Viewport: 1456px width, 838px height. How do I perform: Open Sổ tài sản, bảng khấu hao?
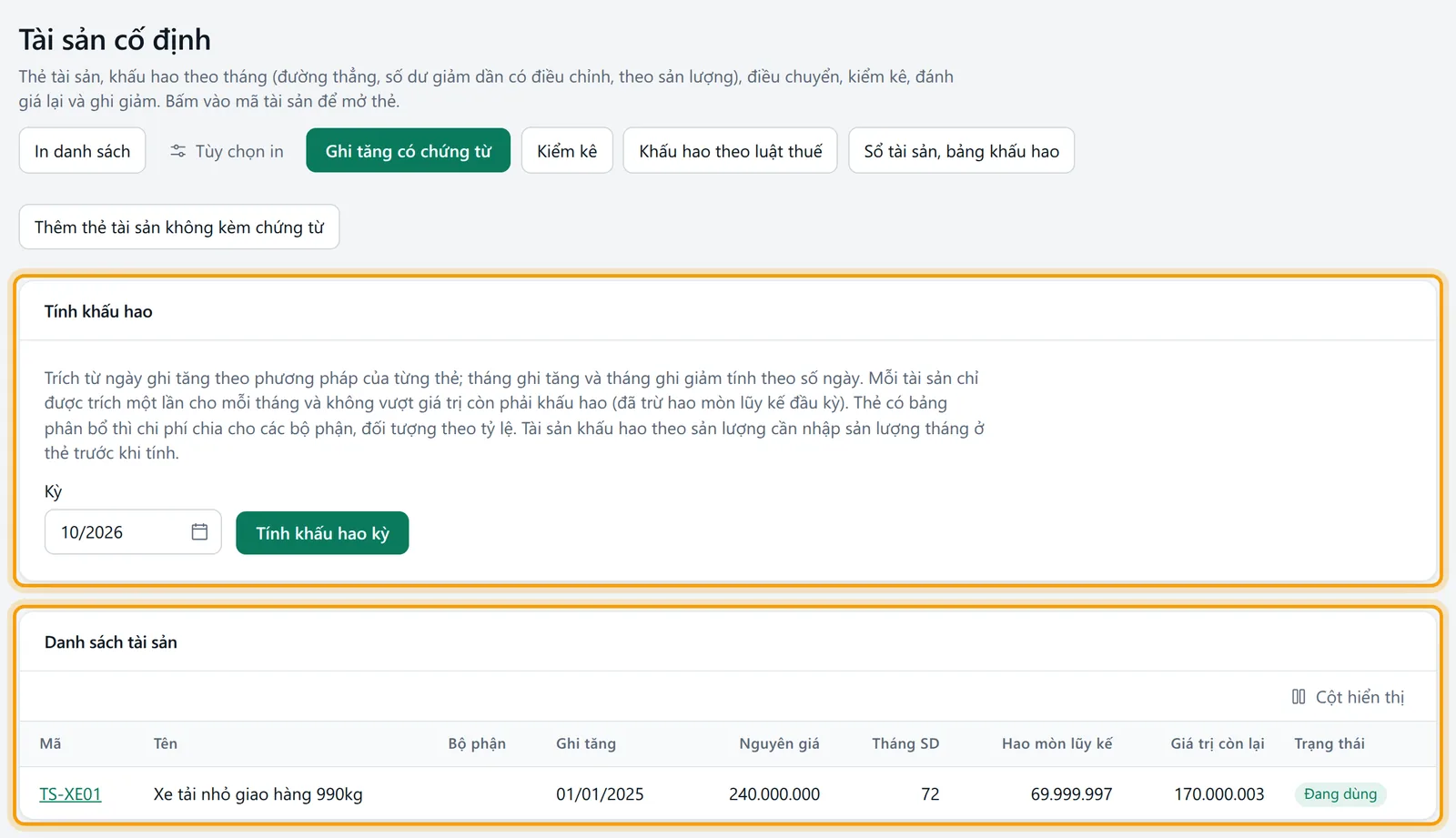[x=961, y=151]
